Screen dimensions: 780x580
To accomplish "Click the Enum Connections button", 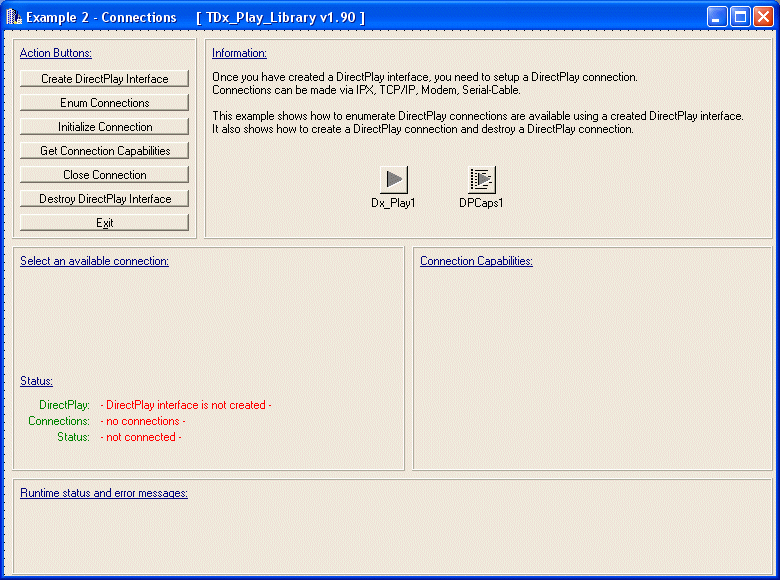I will pyautogui.click(x=104, y=102).
